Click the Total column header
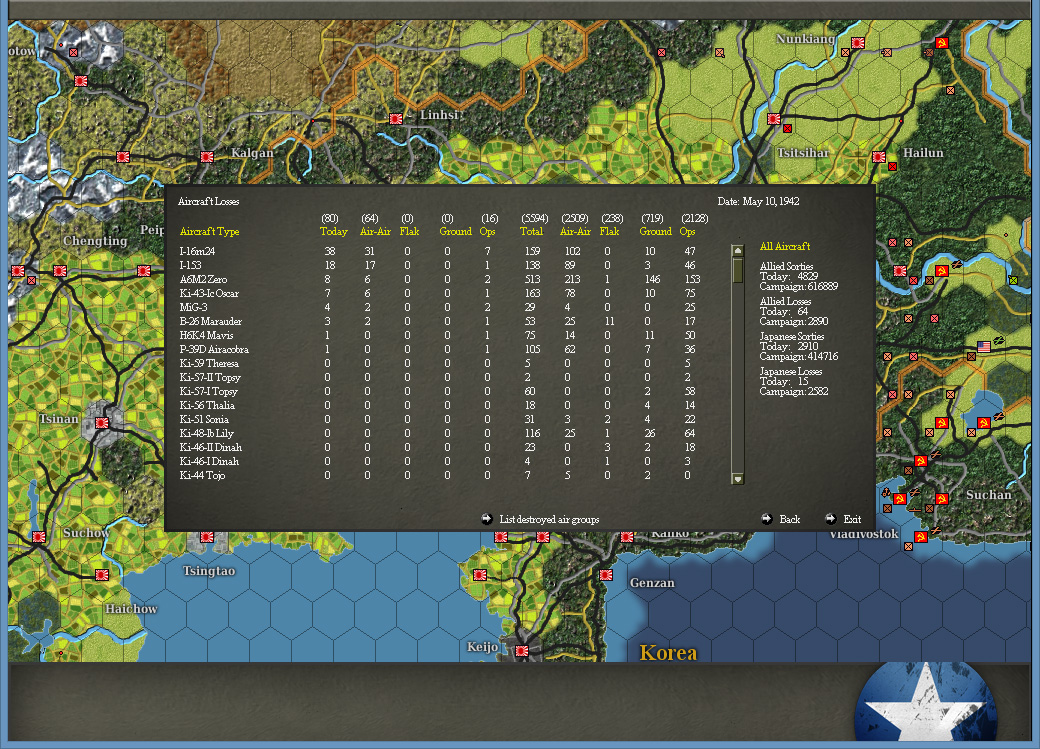Viewport: 1040px width, 749px height. [531, 231]
